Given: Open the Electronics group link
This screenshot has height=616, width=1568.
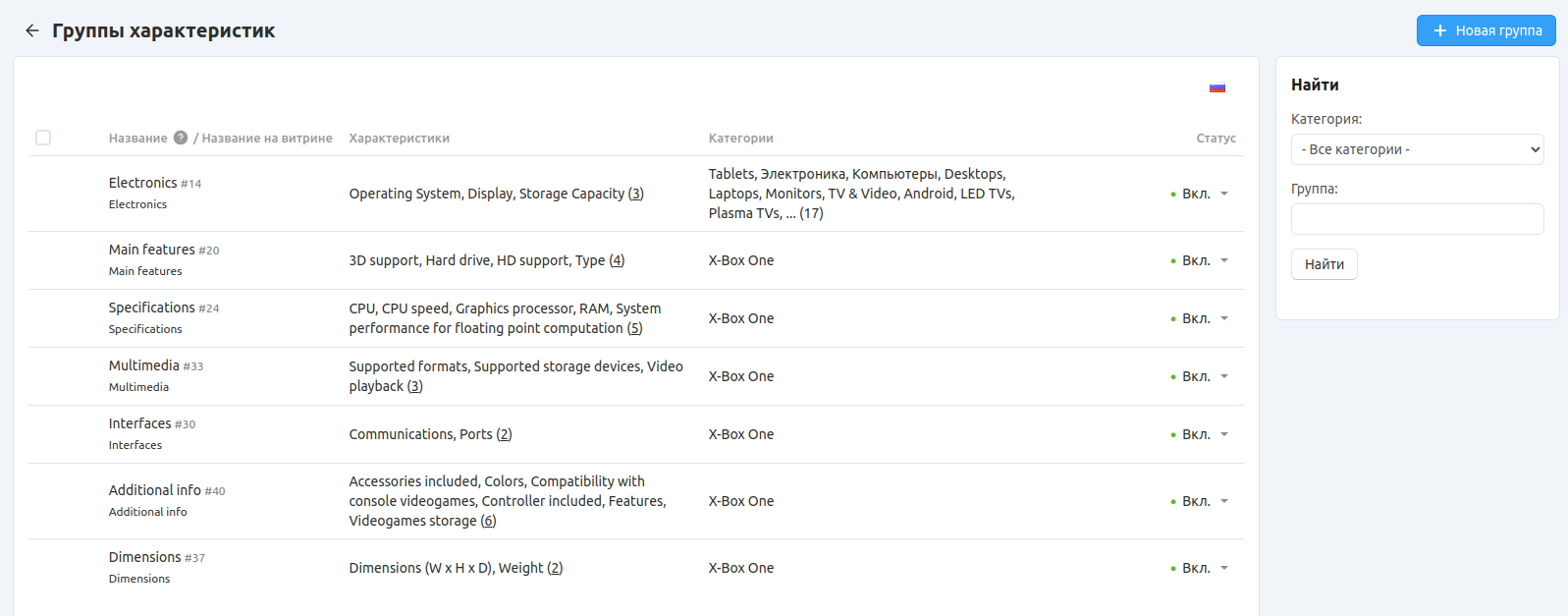Looking at the screenshot, I should pos(142,183).
